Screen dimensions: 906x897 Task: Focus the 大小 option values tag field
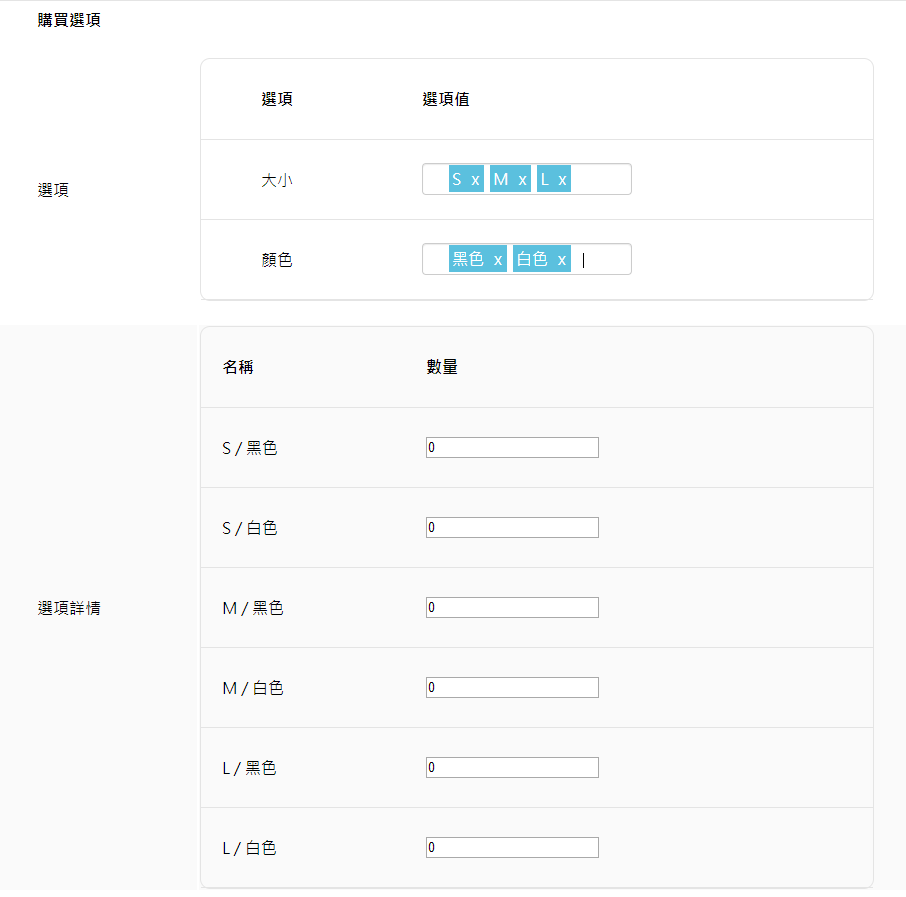tap(600, 180)
